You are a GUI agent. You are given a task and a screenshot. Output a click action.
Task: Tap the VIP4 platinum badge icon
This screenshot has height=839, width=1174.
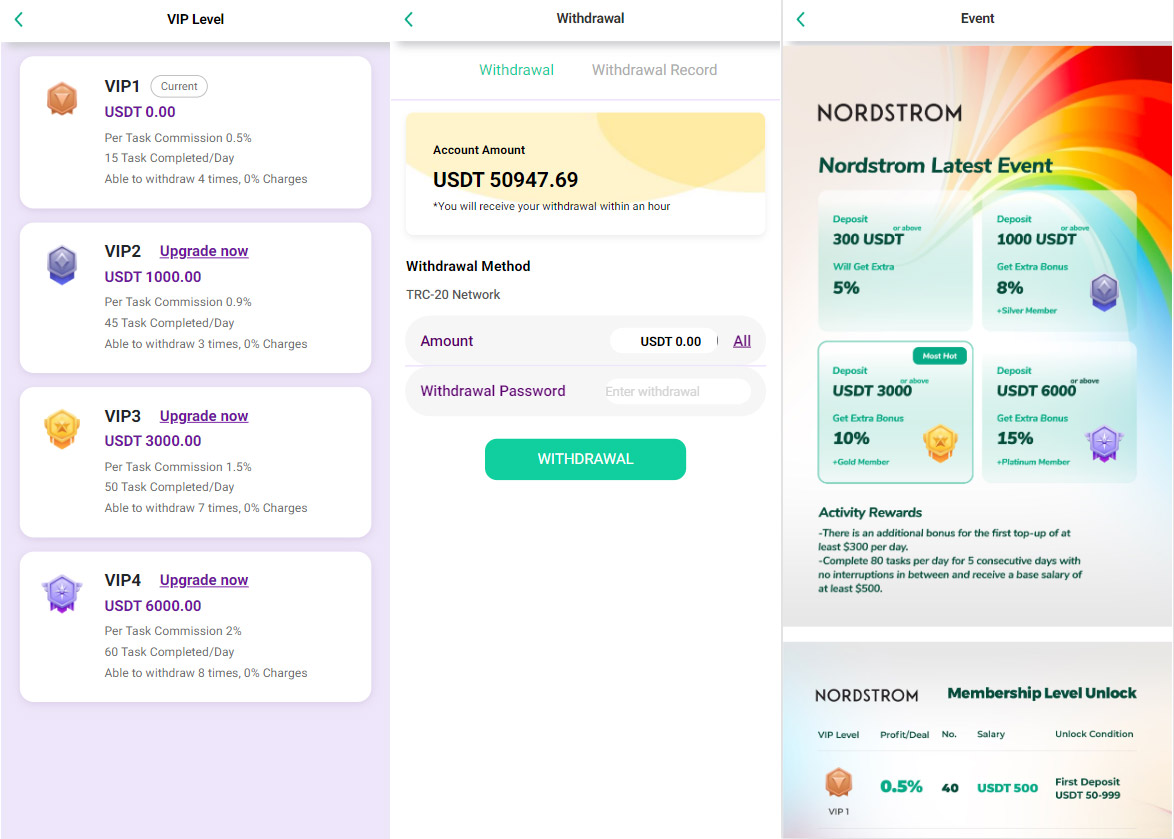click(x=62, y=594)
